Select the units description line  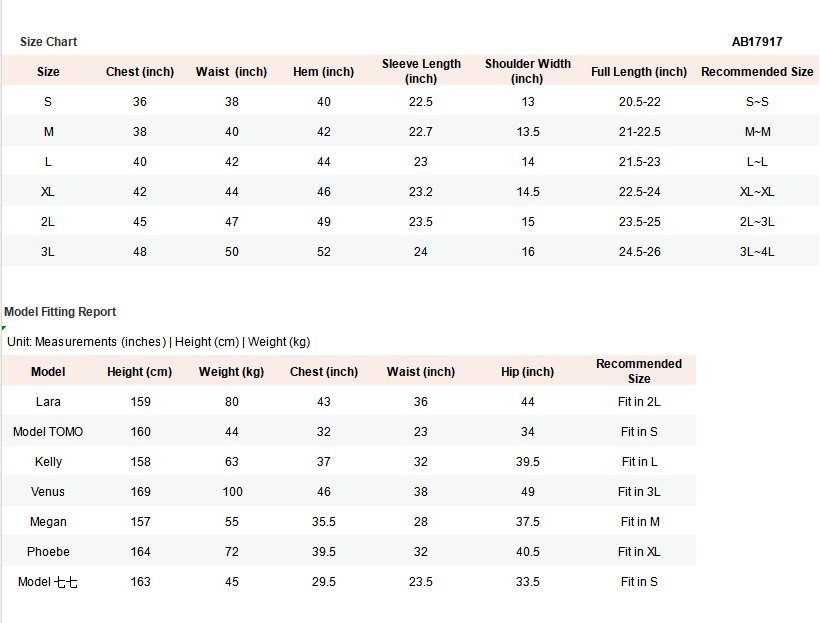coord(158,342)
